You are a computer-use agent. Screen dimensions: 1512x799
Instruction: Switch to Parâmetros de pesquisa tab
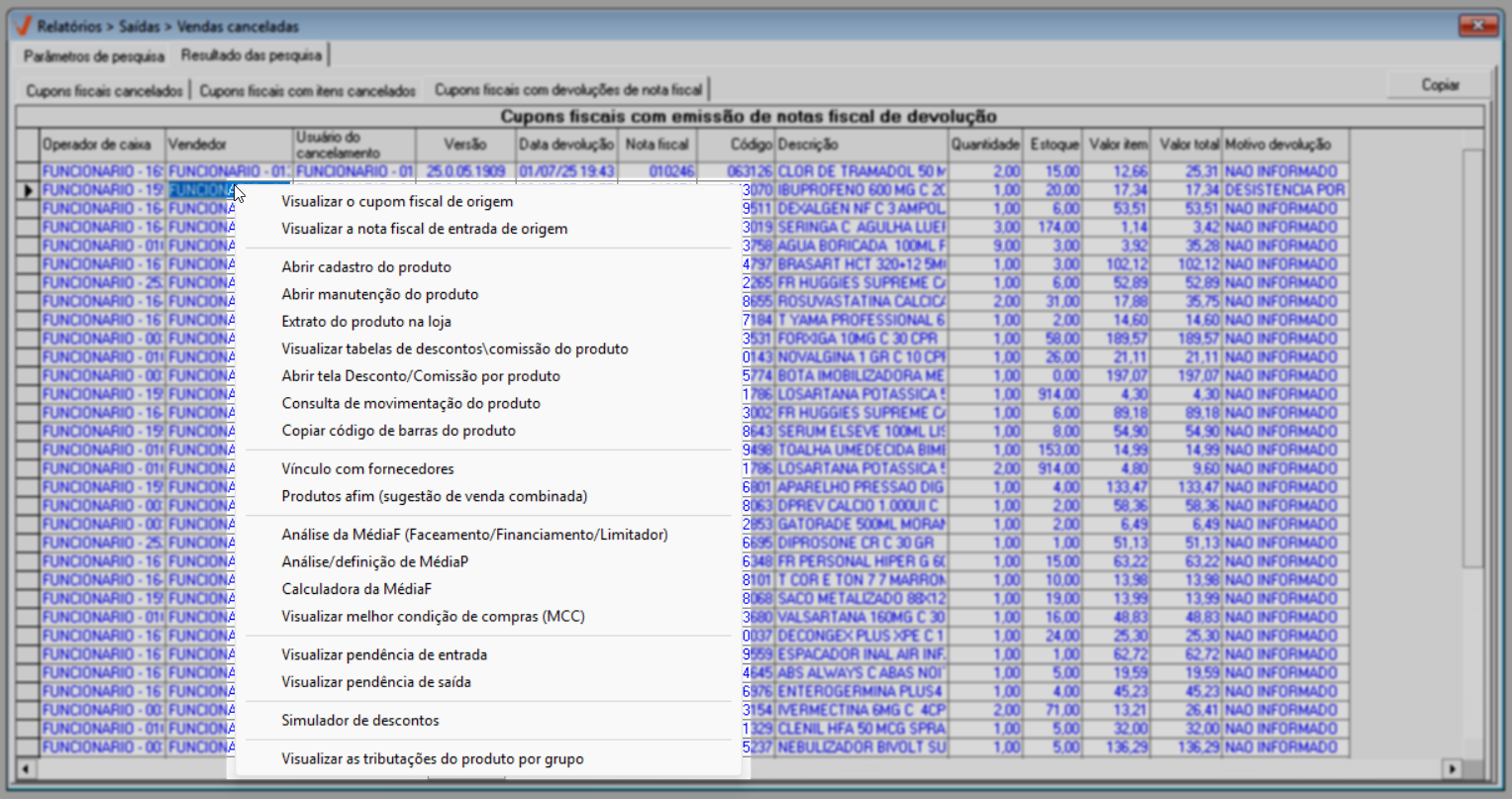94,55
